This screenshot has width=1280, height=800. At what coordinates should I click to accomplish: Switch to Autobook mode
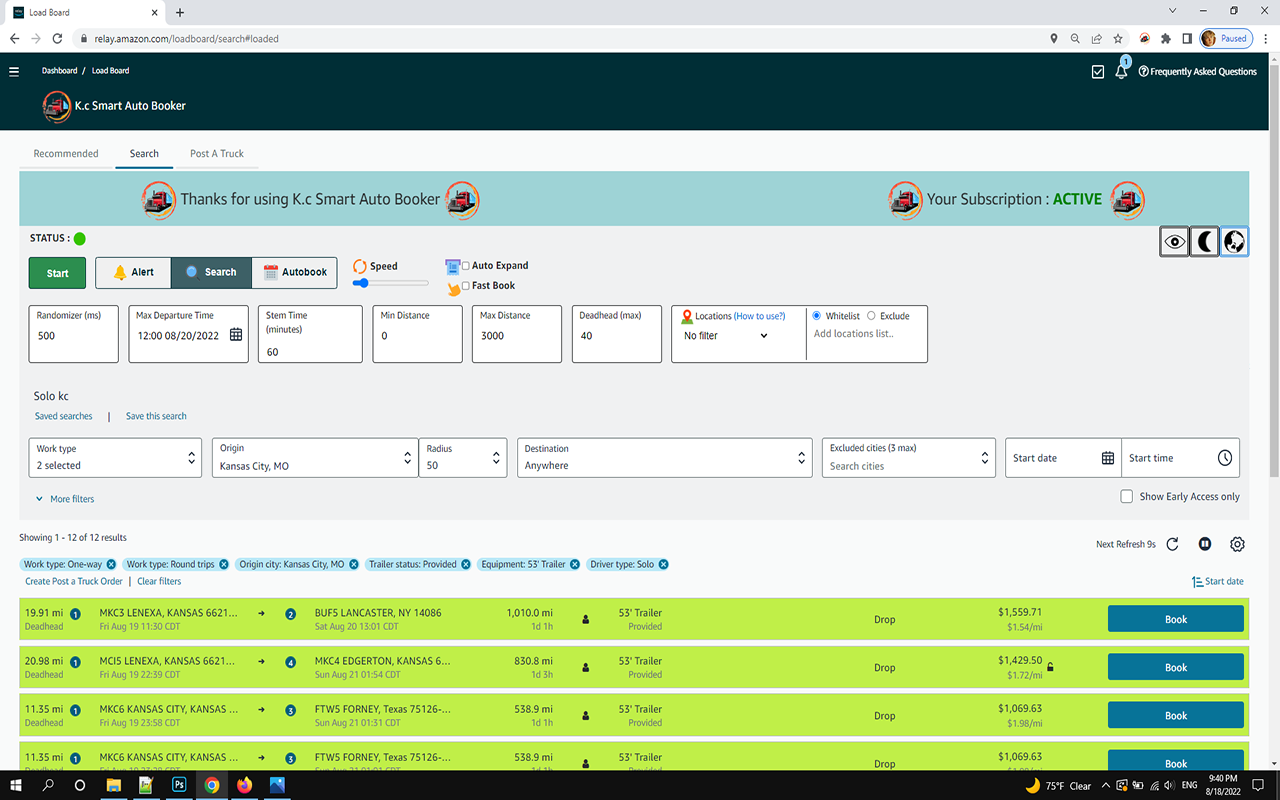(x=295, y=272)
